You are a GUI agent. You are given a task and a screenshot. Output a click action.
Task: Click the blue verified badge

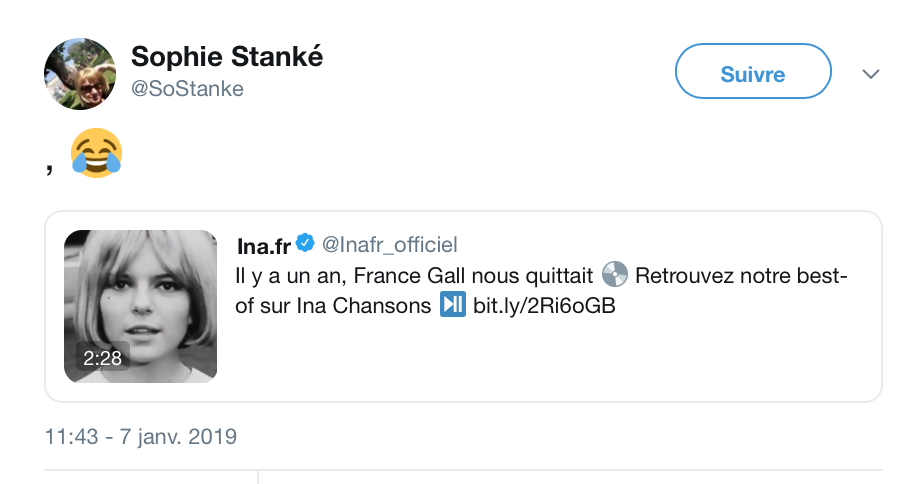pyautogui.click(x=305, y=243)
